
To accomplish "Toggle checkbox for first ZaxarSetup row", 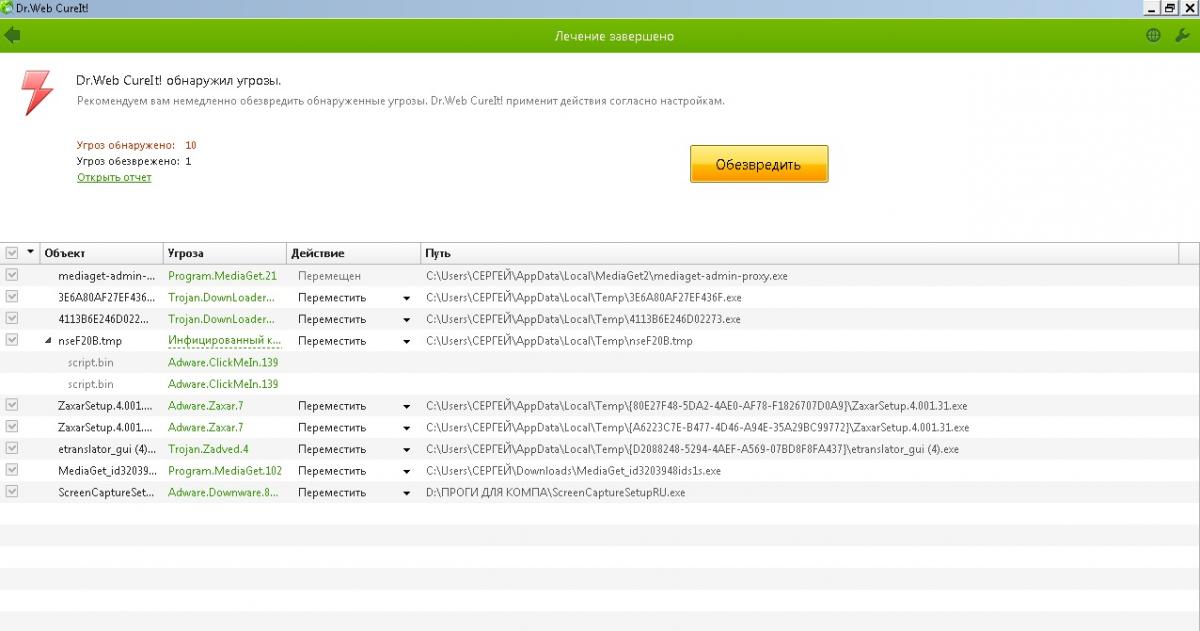I will (x=12, y=405).
